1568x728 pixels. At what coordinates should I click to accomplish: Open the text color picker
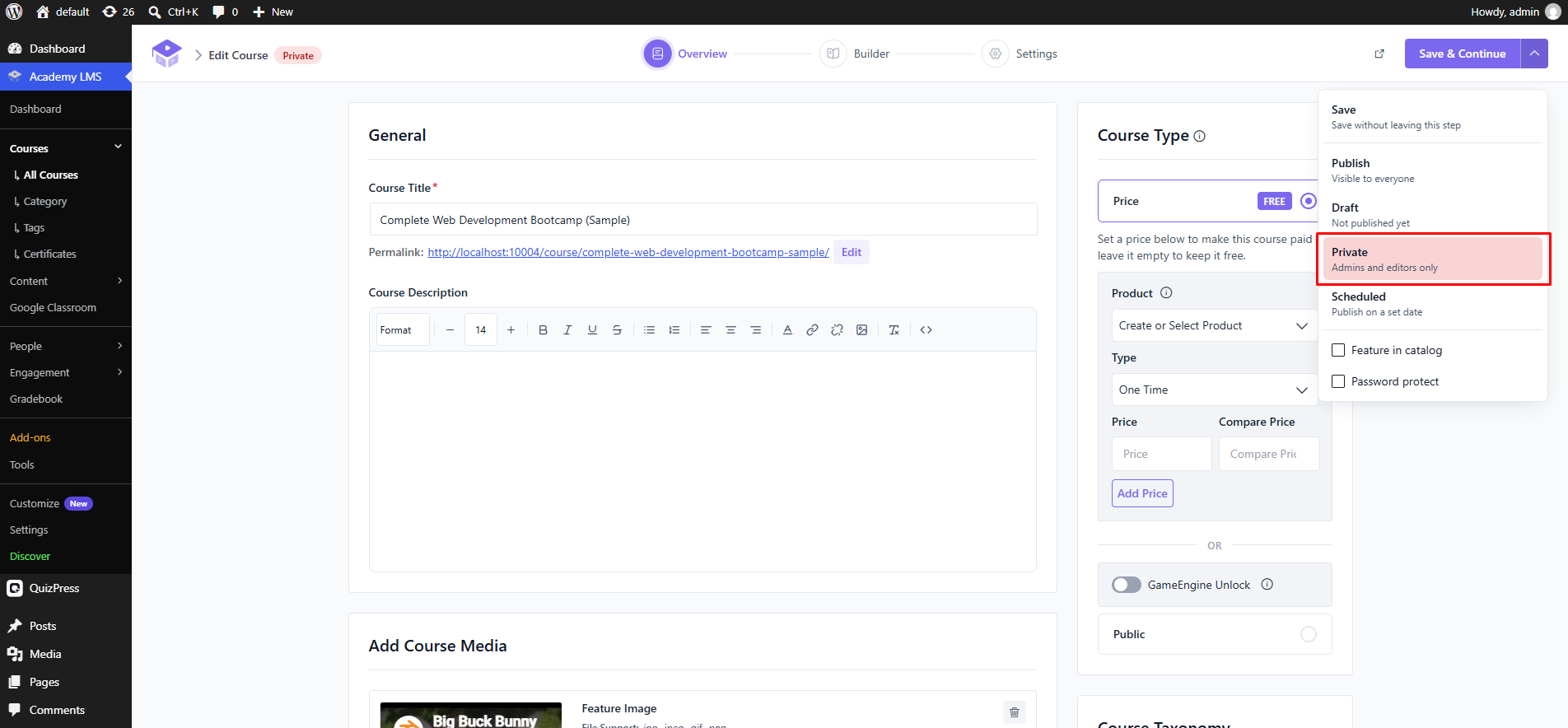(787, 330)
